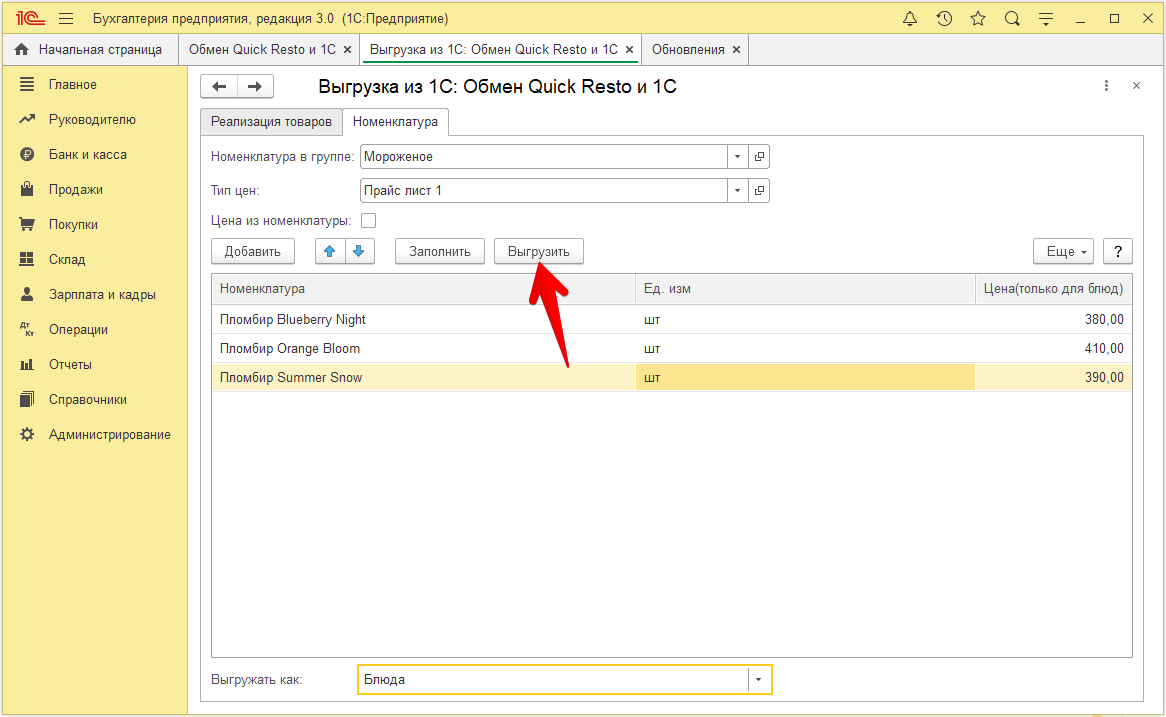Switch to the Обновления tab
This screenshot has width=1166, height=717.
(689, 50)
